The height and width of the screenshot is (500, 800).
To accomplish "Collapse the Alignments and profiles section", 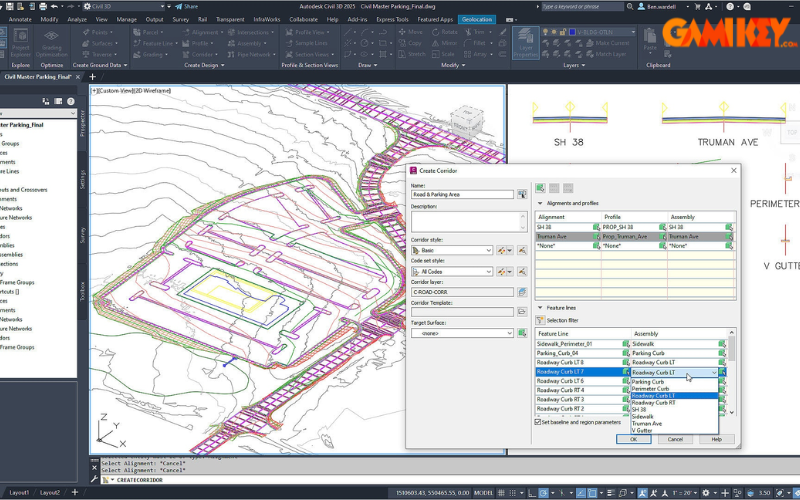I will tap(540, 203).
